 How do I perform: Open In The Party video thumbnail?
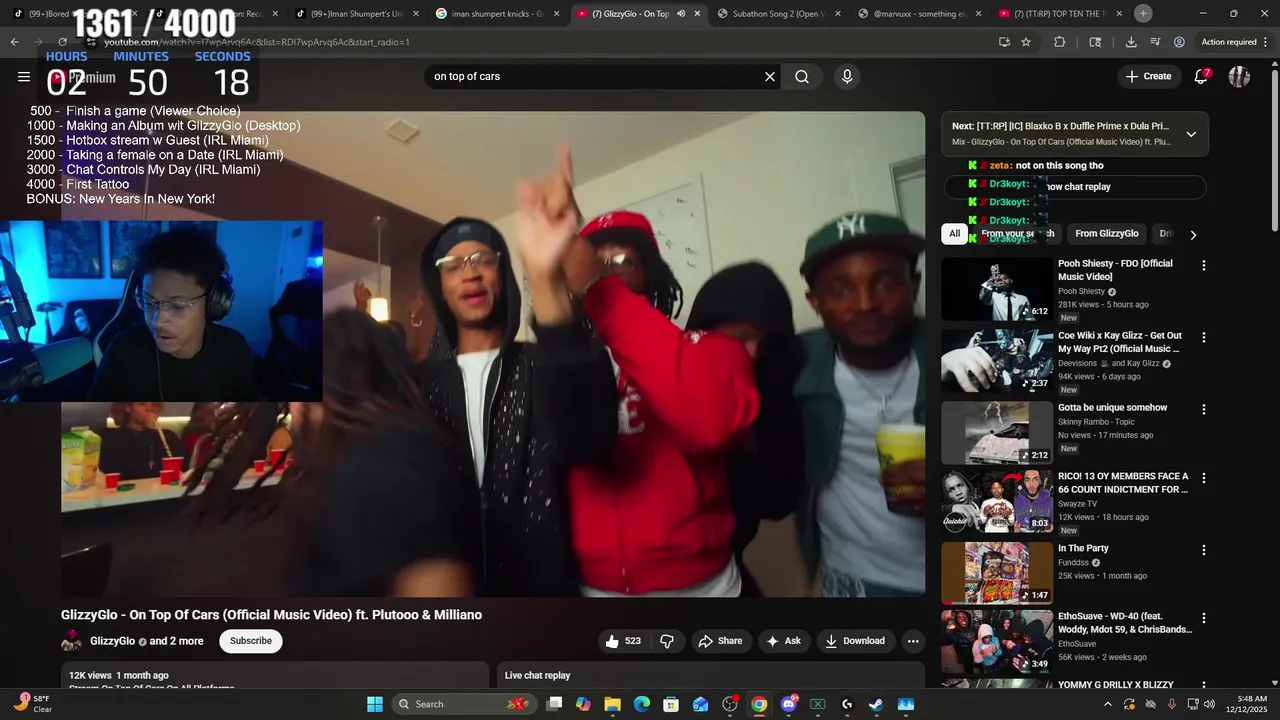click(x=997, y=573)
